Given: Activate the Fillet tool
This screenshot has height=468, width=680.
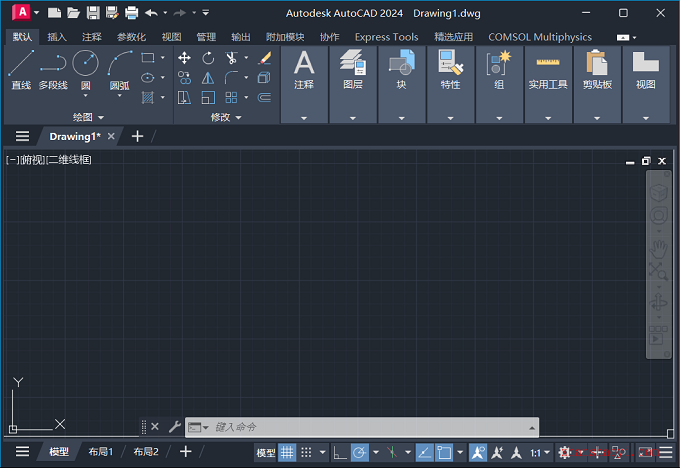Looking at the screenshot, I should (231, 78).
